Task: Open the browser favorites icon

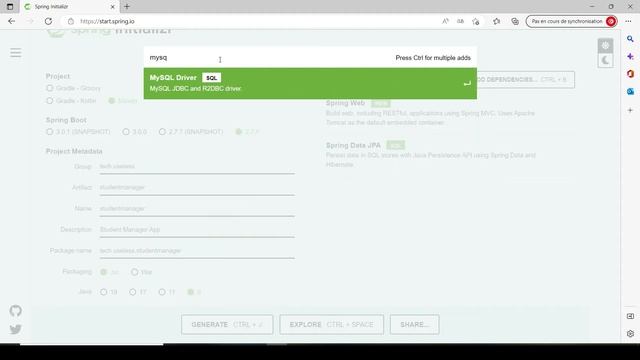Action: (x=496, y=21)
